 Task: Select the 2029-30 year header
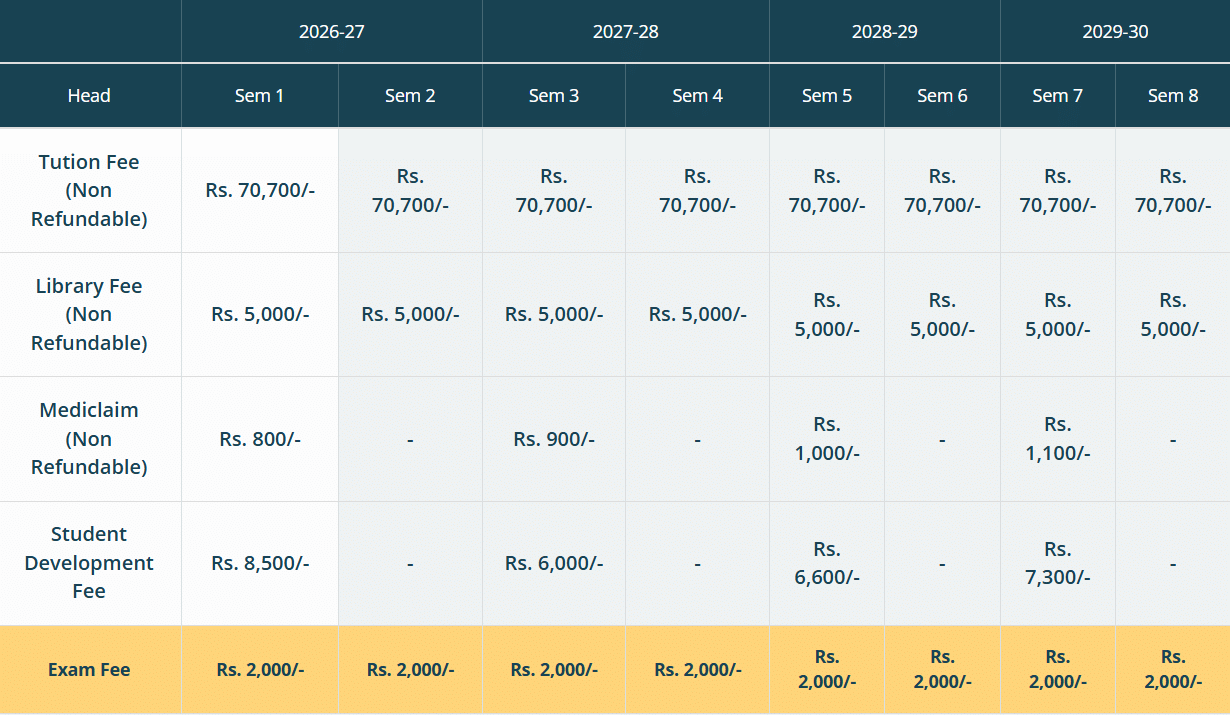point(1115,32)
